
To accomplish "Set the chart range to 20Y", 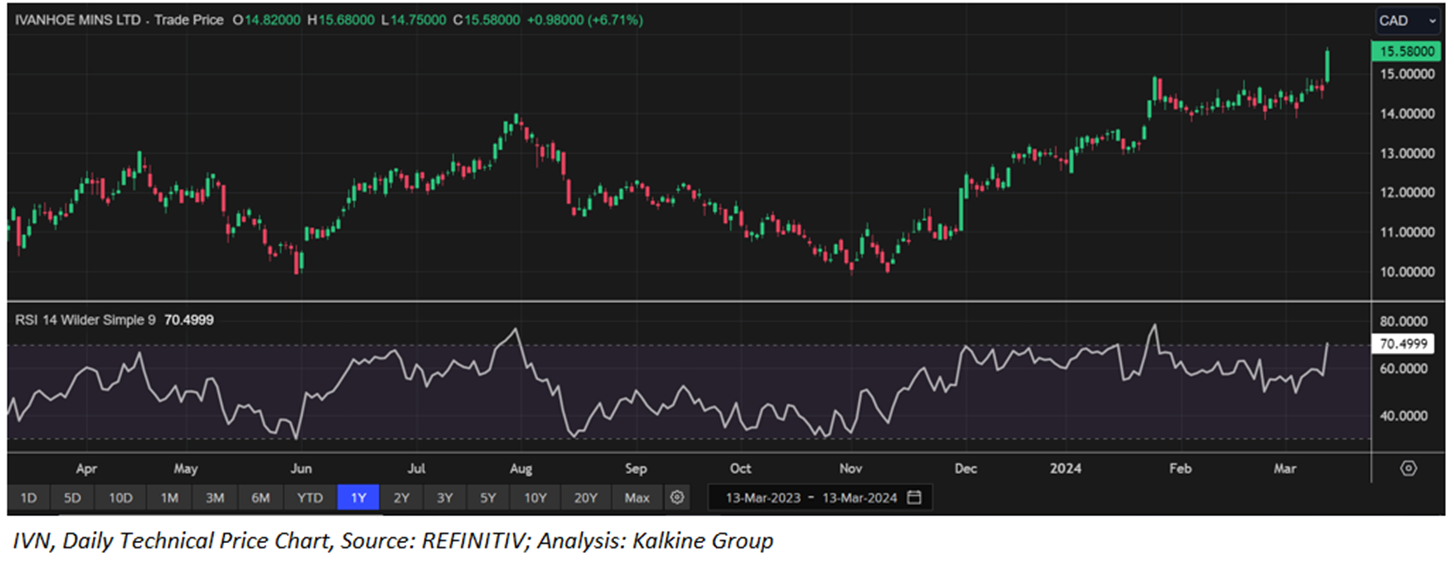I will click(585, 497).
